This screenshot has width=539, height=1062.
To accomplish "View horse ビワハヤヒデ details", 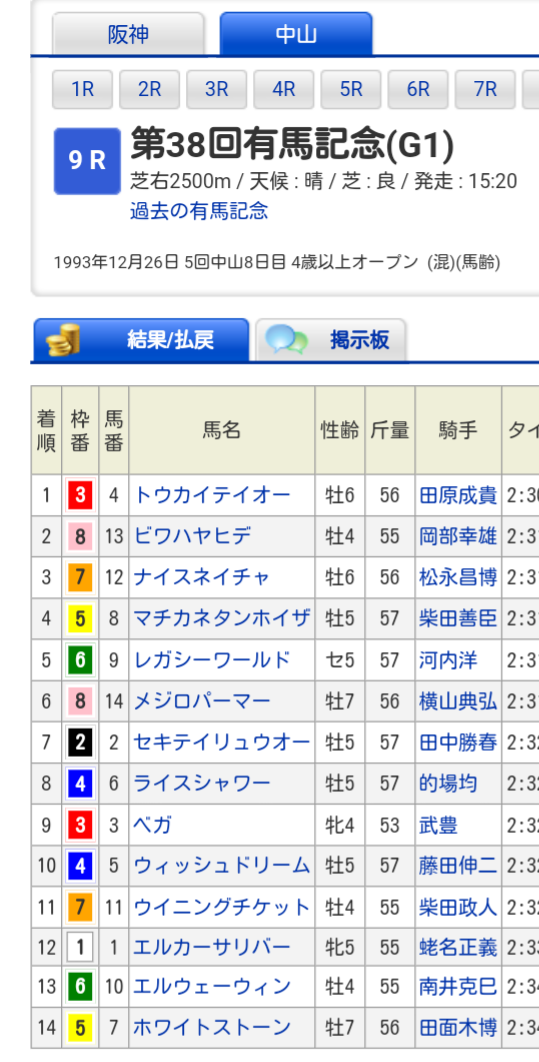I will pyautogui.click(x=192, y=536).
